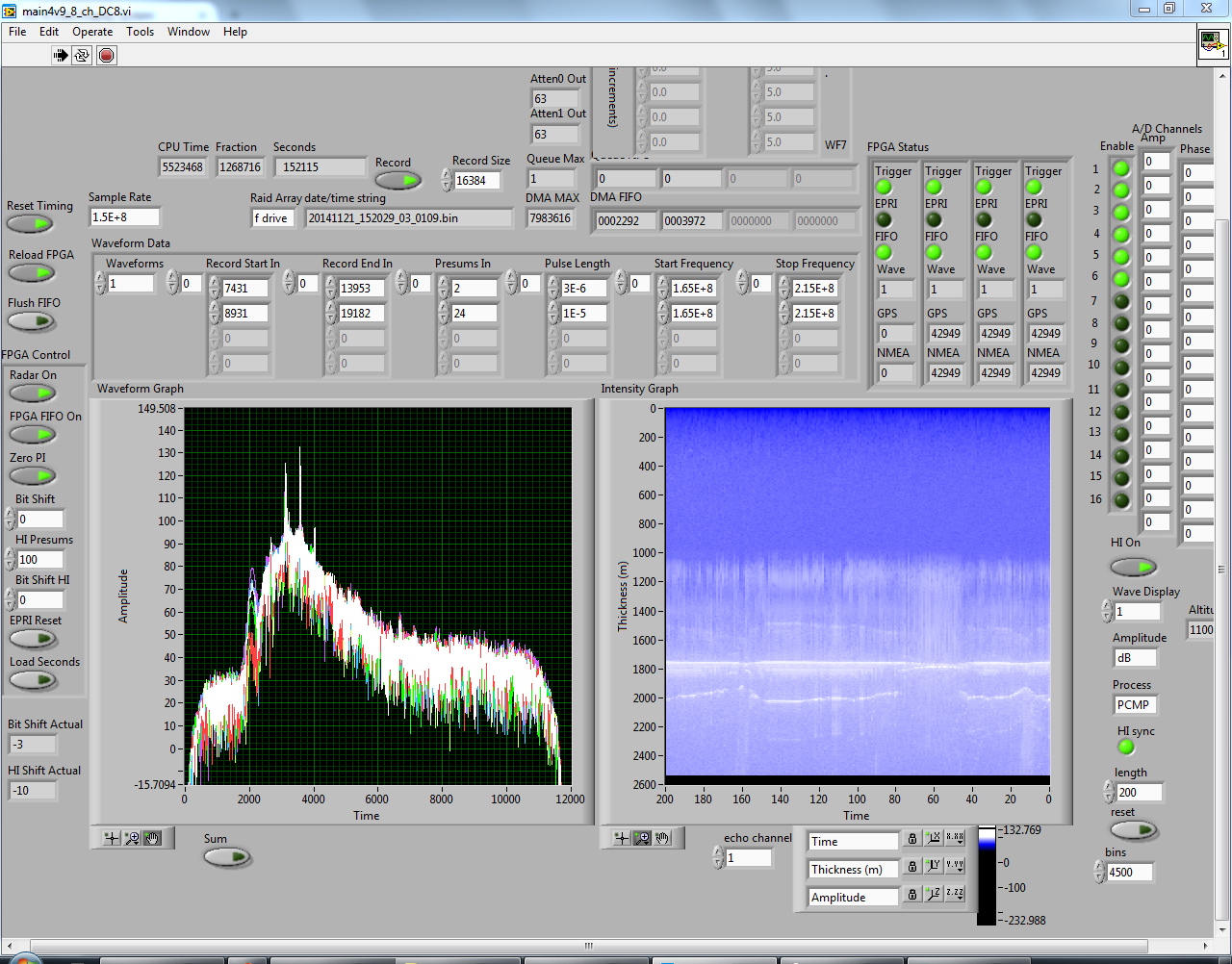
Task: Select Intensity Graph zoom magnifier tool
Action: point(642,838)
